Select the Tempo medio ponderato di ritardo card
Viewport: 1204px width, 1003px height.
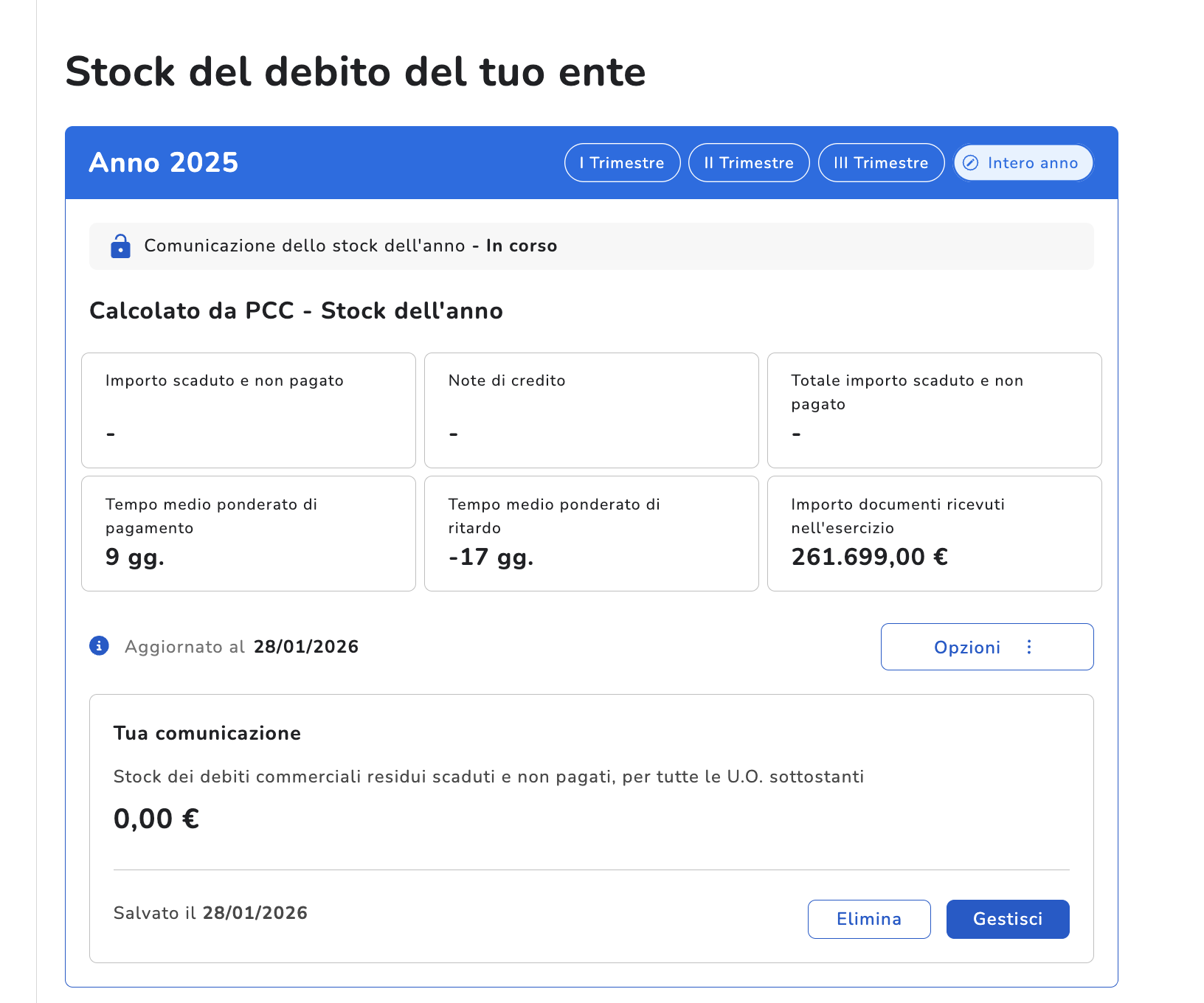[x=591, y=533]
